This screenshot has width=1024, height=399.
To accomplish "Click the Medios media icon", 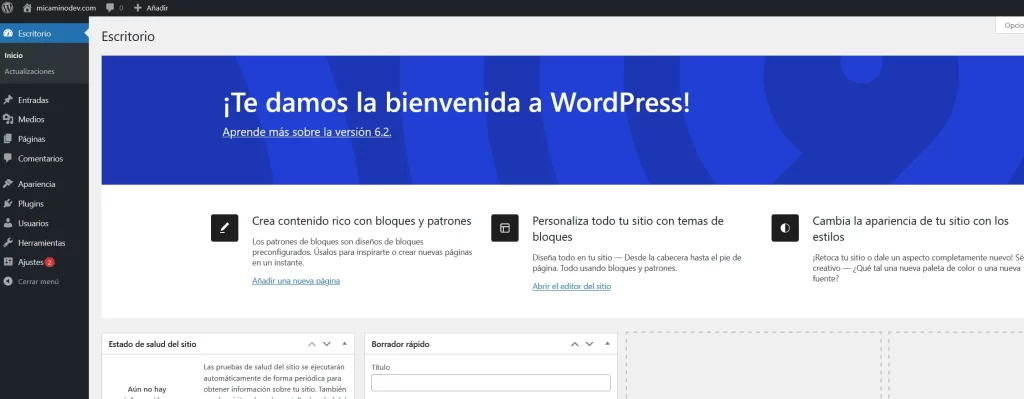I will click(x=8, y=120).
